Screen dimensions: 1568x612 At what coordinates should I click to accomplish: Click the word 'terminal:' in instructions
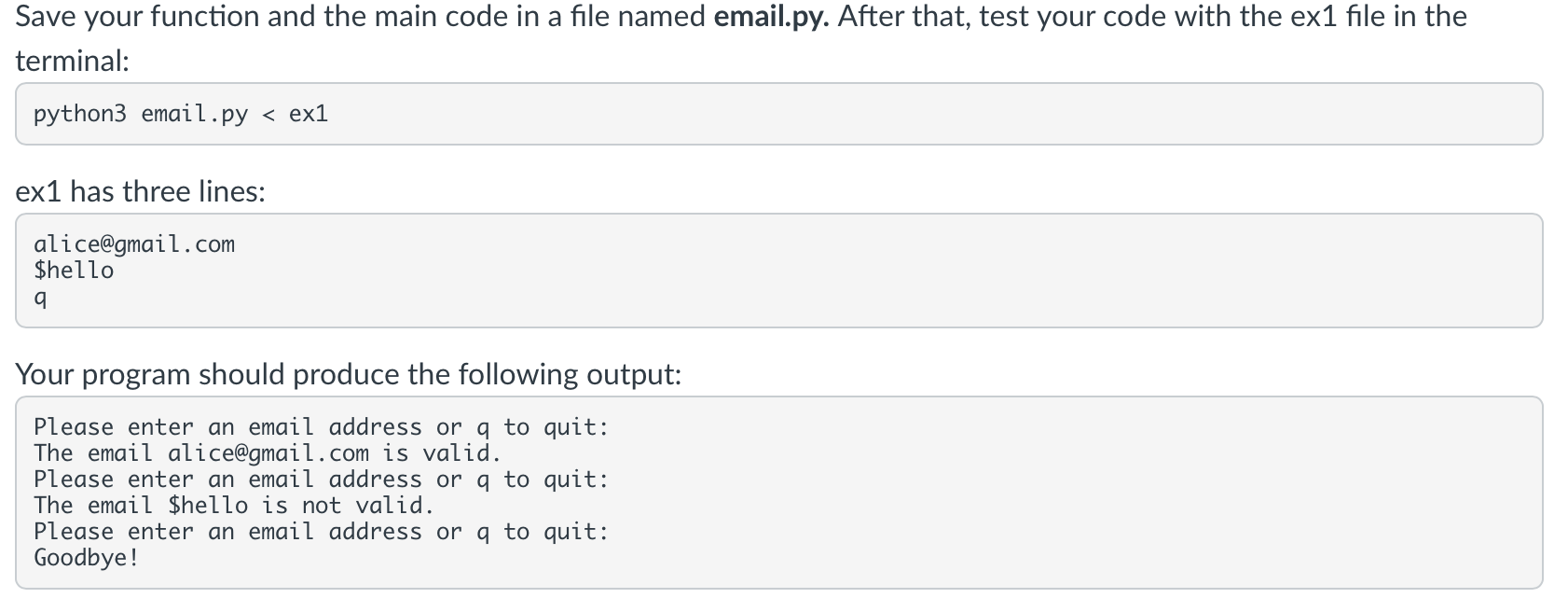[72, 61]
